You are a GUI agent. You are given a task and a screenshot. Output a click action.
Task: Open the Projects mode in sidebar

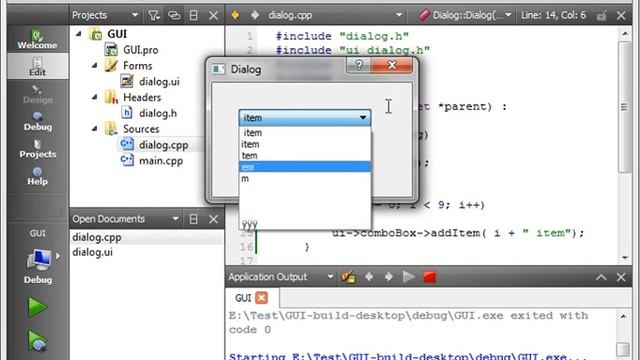coord(37,149)
